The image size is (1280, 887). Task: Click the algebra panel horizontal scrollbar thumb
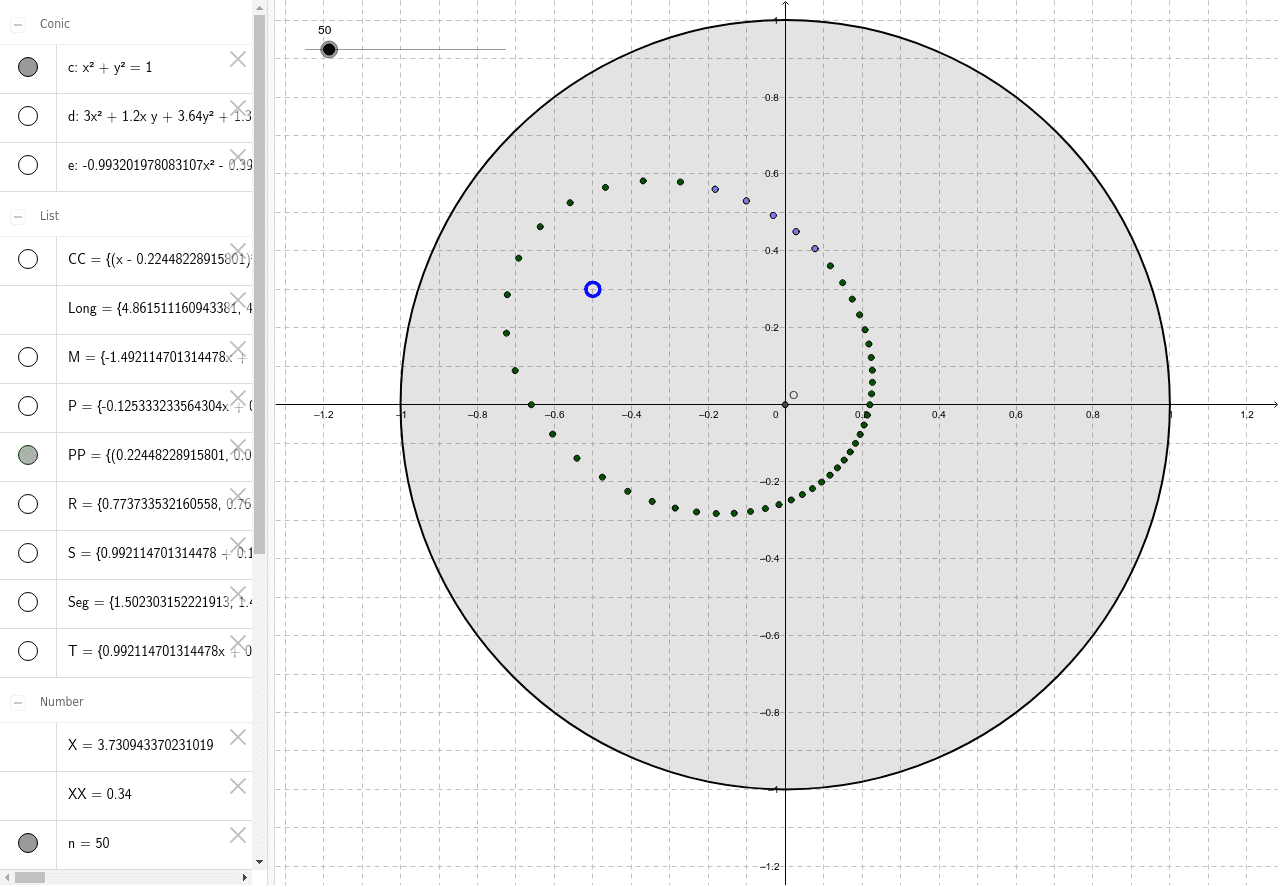pyautogui.click(x=30, y=877)
